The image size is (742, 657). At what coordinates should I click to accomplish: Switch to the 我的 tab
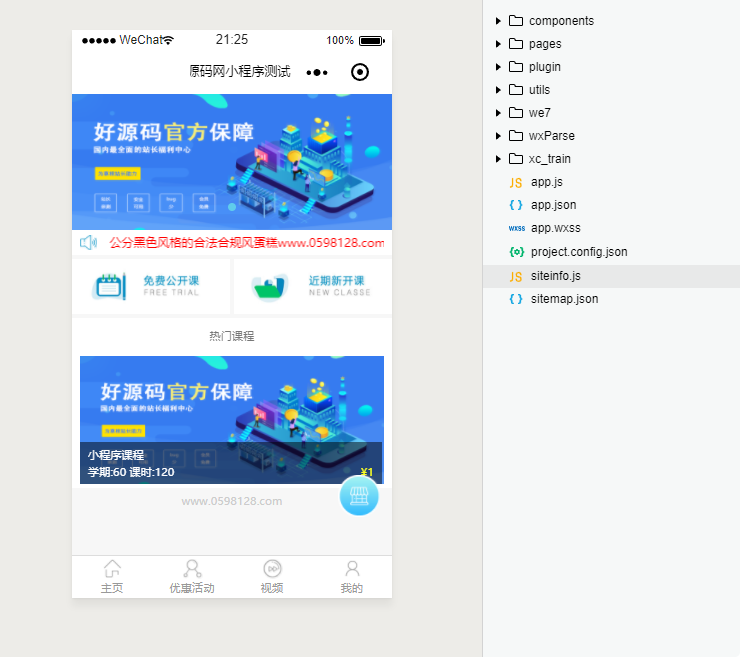pyautogui.click(x=352, y=577)
